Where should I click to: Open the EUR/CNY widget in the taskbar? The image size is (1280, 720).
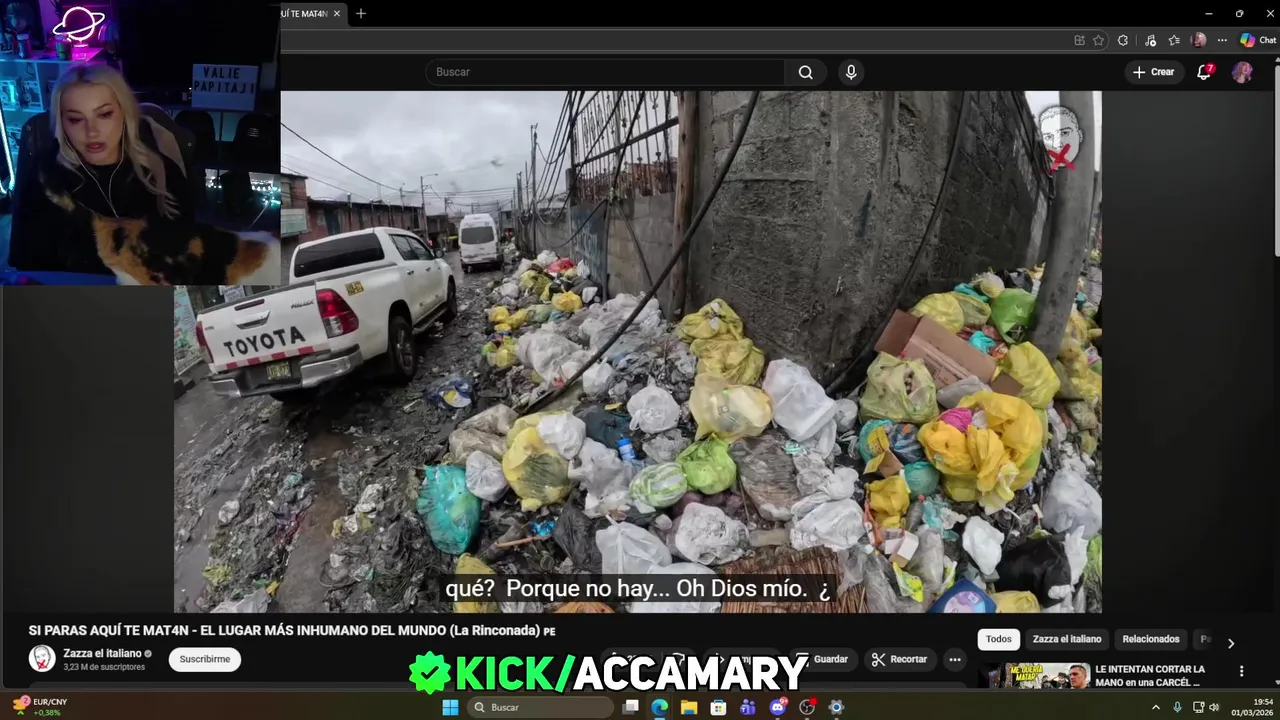(41, 707)
